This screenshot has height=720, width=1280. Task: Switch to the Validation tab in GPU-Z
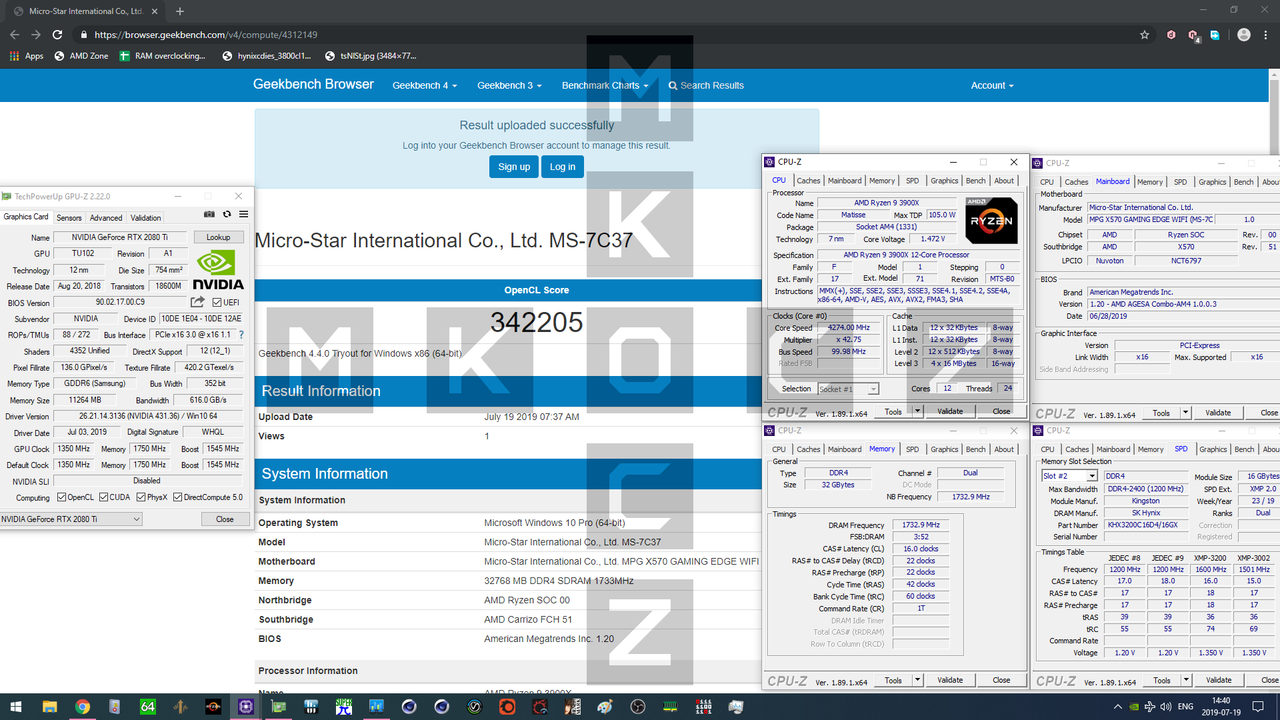click(146, 218)
